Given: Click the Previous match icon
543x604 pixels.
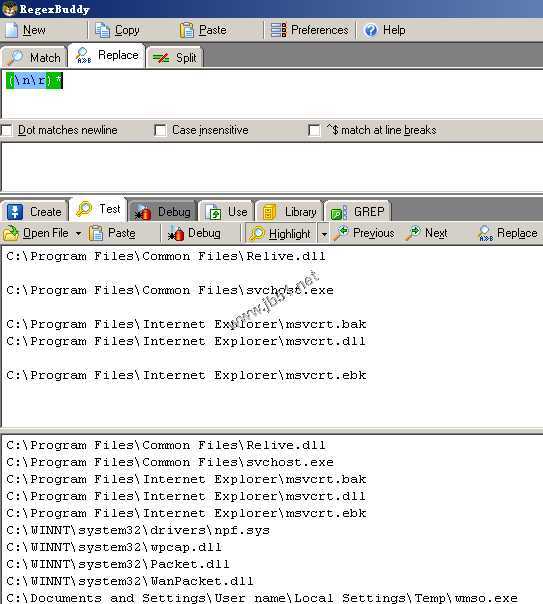Looking at the screenshot, I should [341, 233].
